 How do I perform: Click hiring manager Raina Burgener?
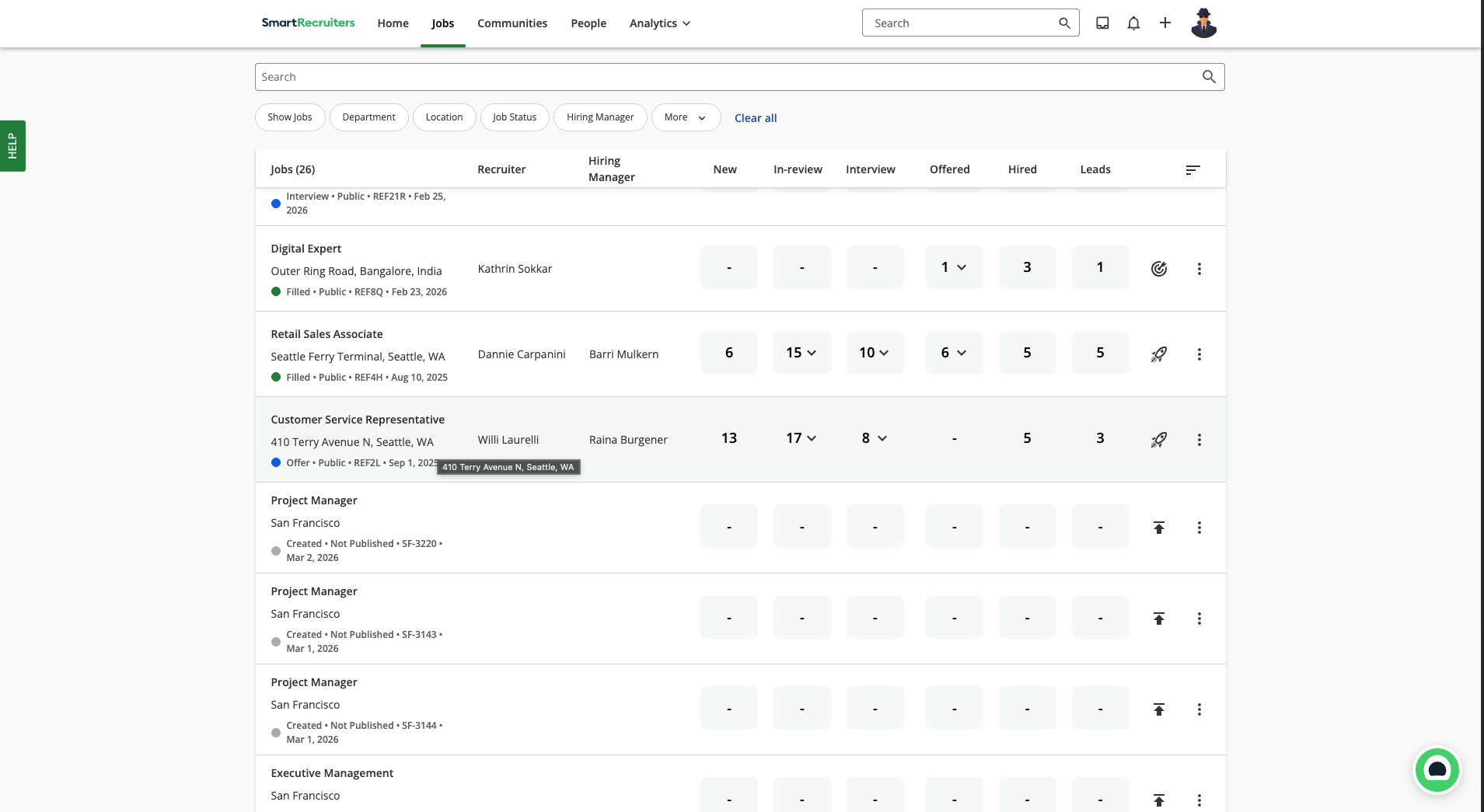point(628,440)
